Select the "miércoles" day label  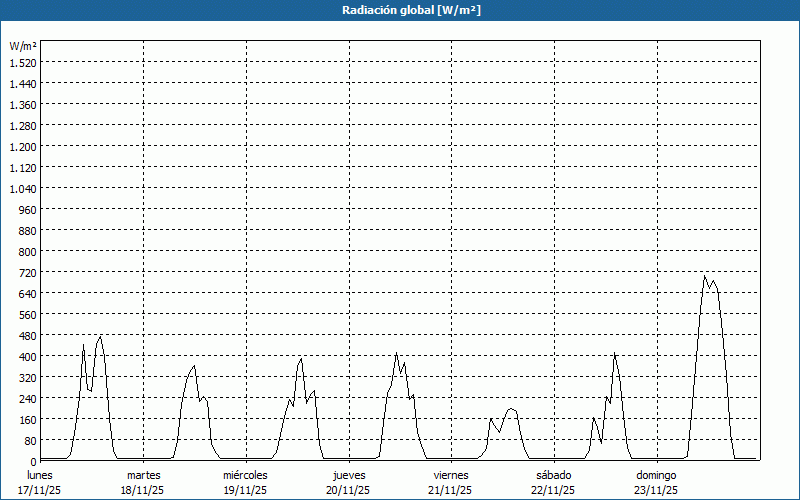245,475
